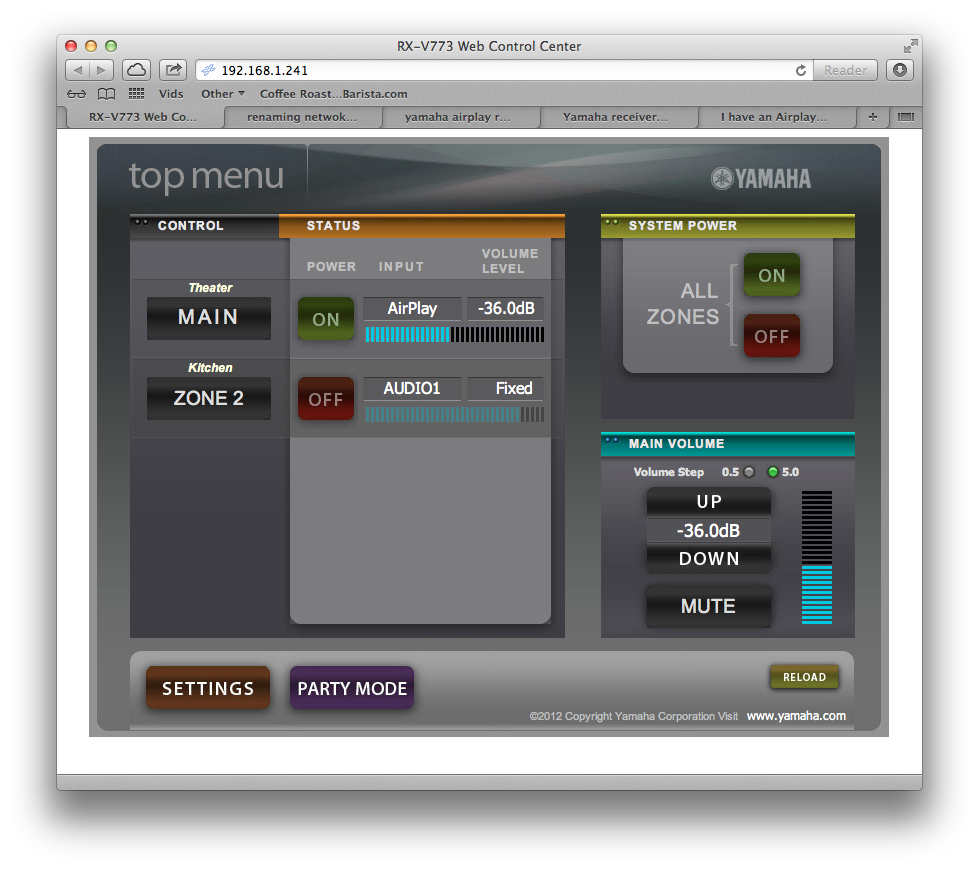This screenshot has width=979, height=869.
Task: Click the Theater zone name label
Action: tap(210, 288)
